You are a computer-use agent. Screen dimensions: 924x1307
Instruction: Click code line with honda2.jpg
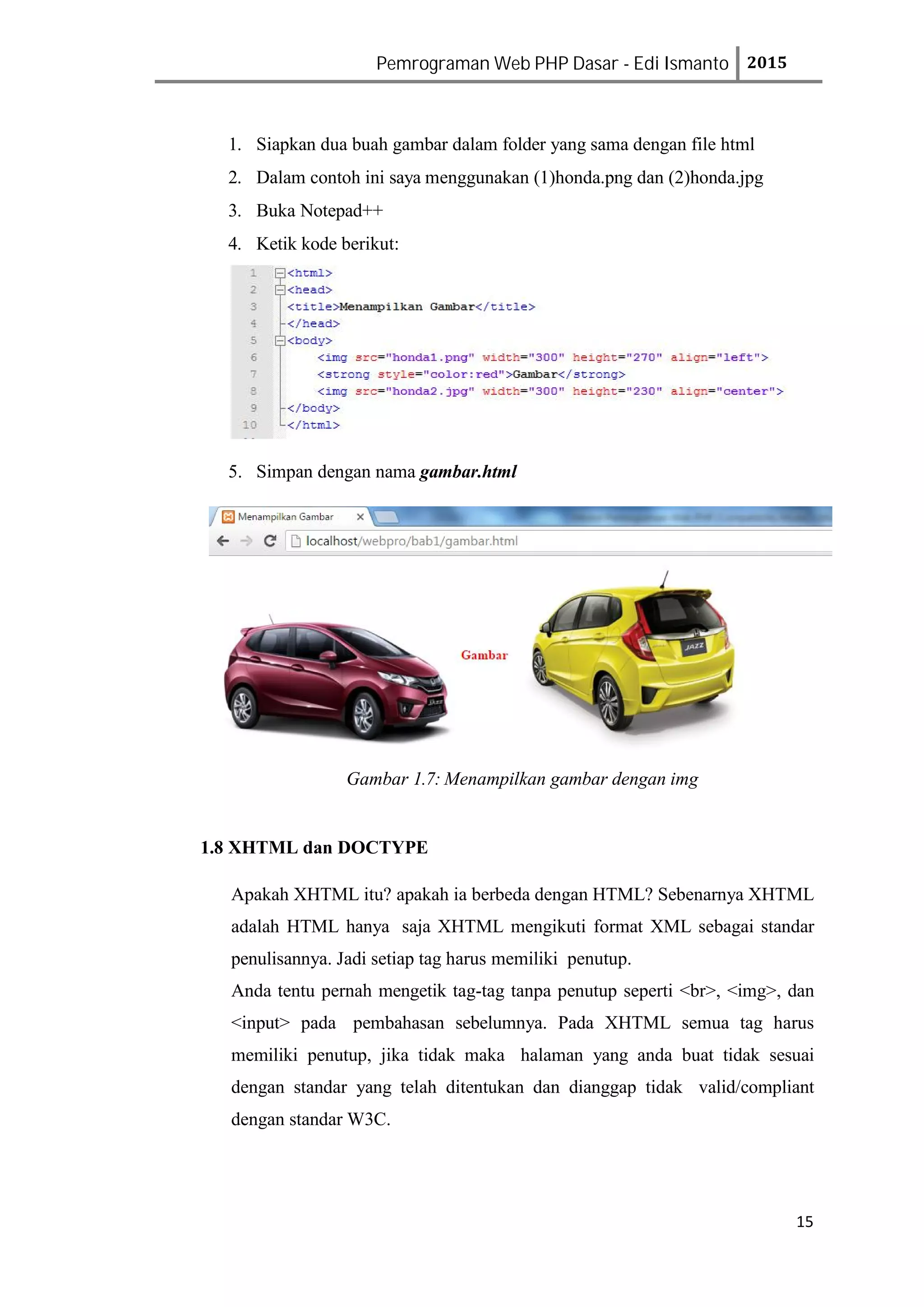click(x=550, y=392)
